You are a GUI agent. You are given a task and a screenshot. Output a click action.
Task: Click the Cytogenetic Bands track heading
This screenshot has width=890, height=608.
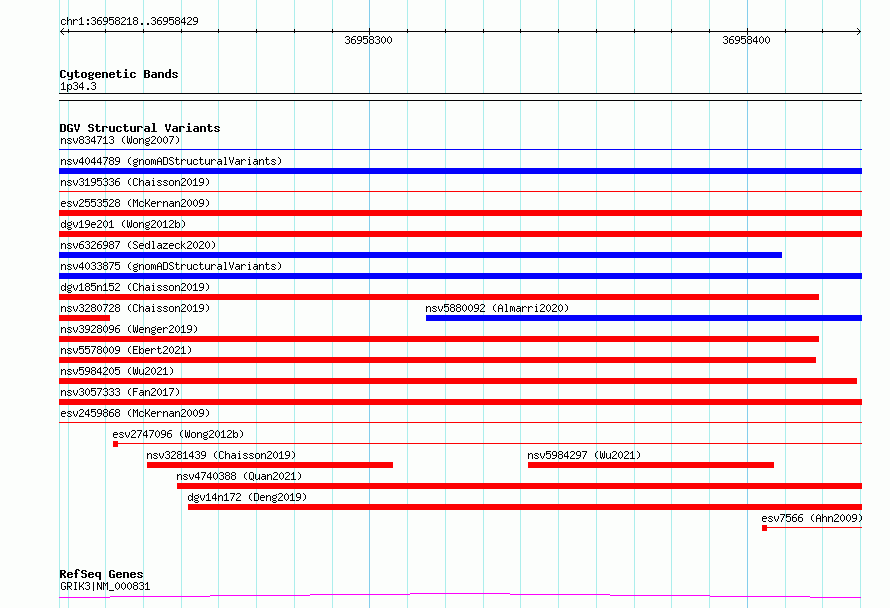119,74
